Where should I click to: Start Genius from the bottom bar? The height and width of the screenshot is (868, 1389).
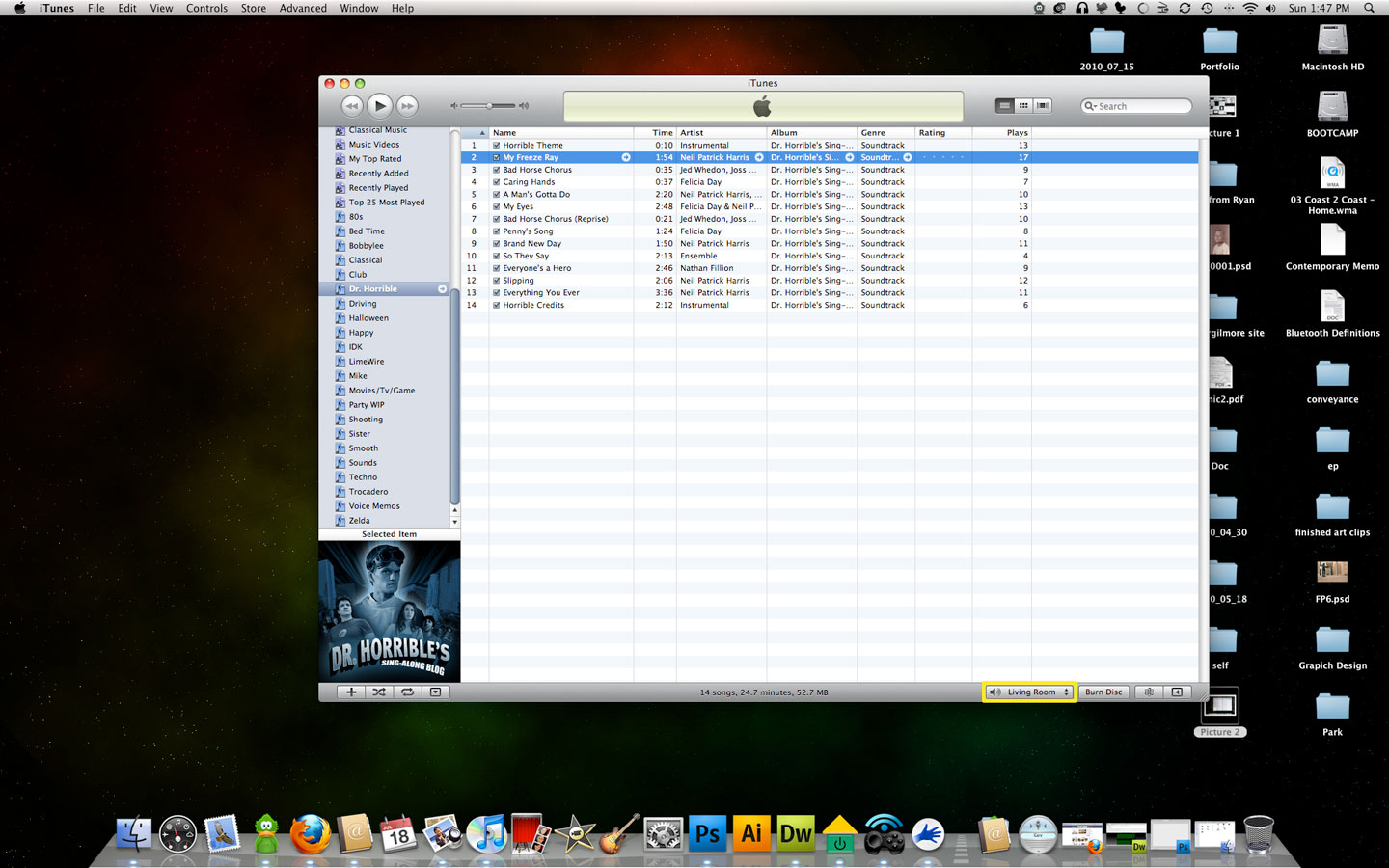[1149, 692]
